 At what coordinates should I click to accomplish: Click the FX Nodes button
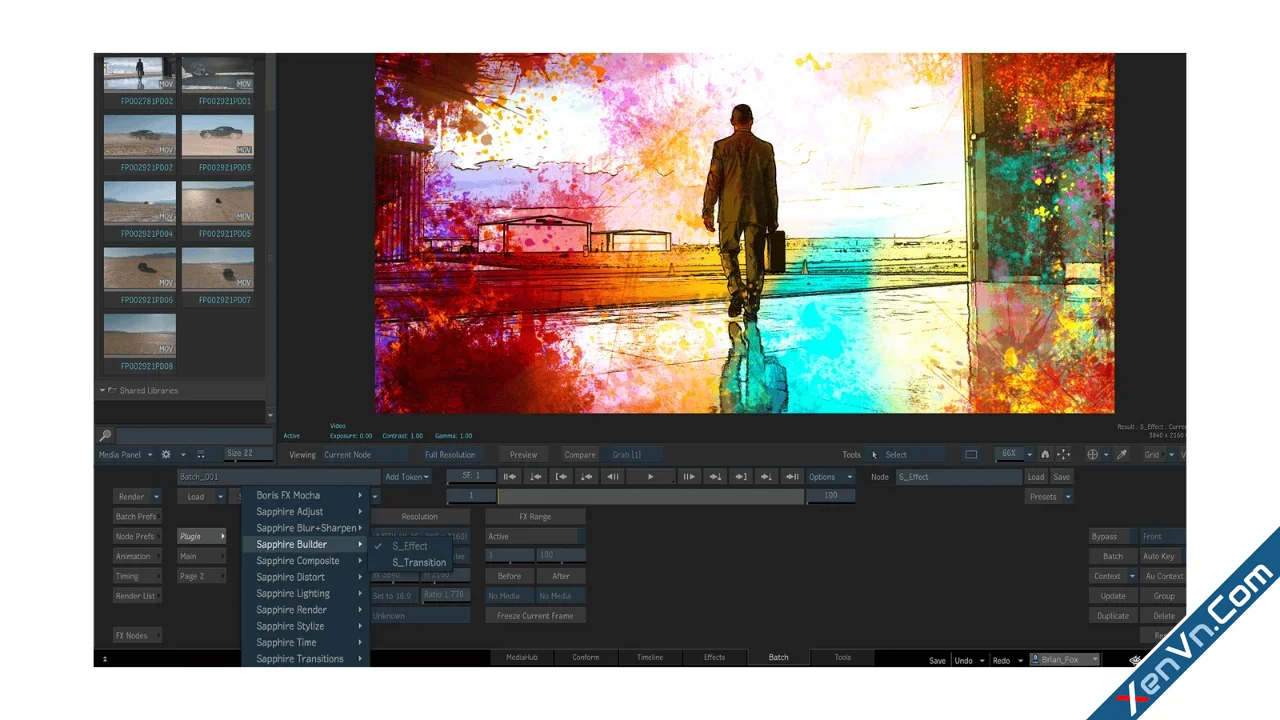pyautogui.click(x=137, y=636)
